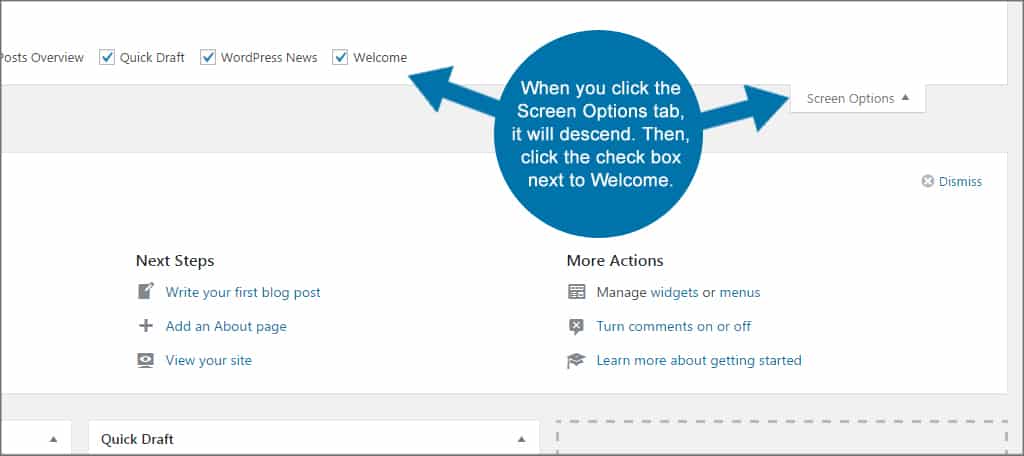This screenshot has width=1024, height=456.
Task: Uncheck the Quick Draft checkbox
Action: [107, 57]
